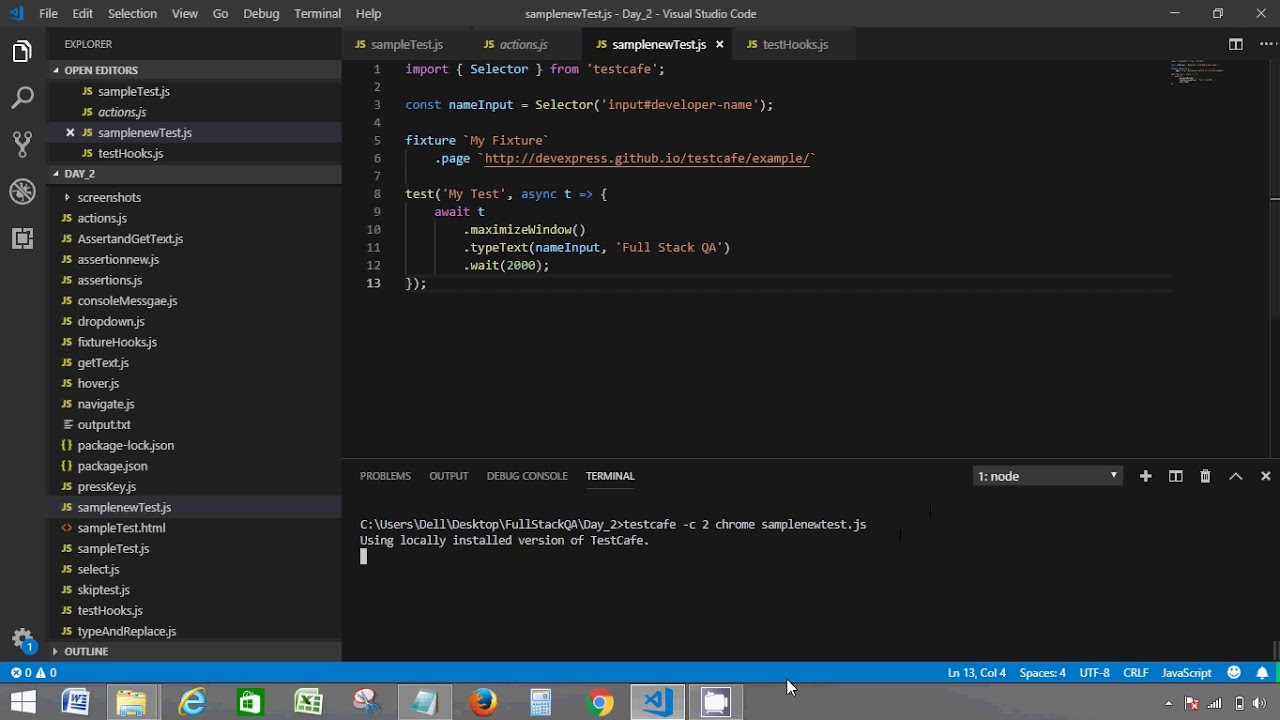
Task: Open the Help menu
Action: (x=368, y=13)
